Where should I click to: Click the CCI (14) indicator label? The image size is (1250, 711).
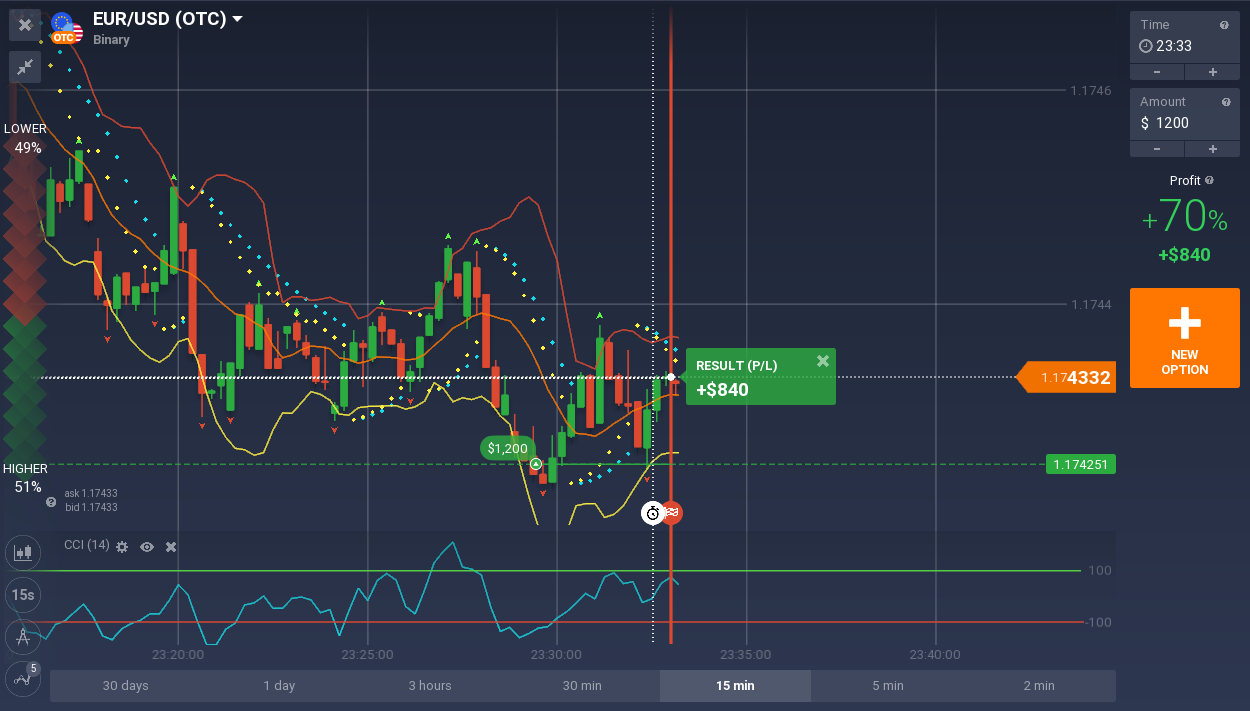click(86, 545)
